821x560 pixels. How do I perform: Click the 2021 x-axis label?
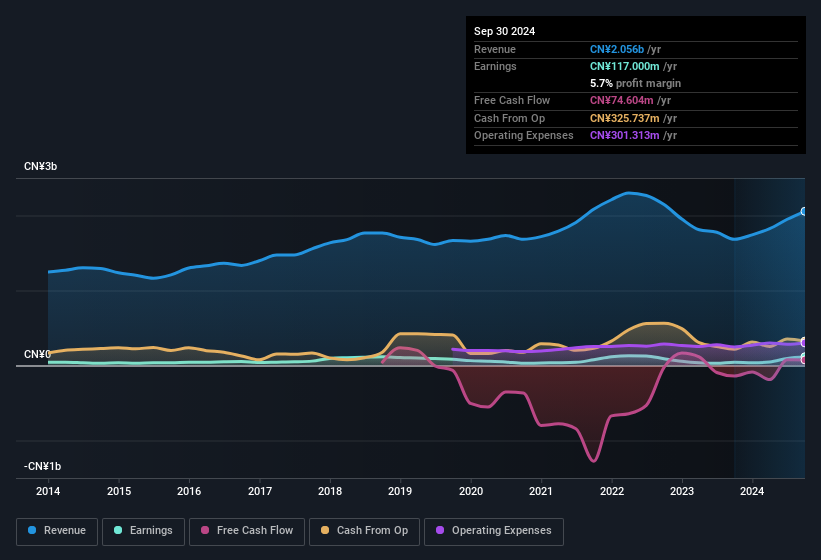[x=541, y=491]
